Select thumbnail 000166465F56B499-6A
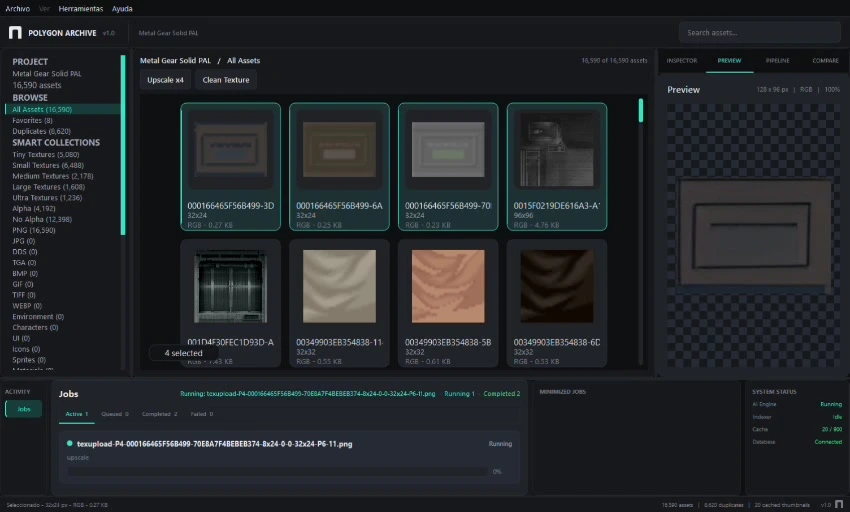The width and height of the screenshot is (850, 512). point(339,167)
